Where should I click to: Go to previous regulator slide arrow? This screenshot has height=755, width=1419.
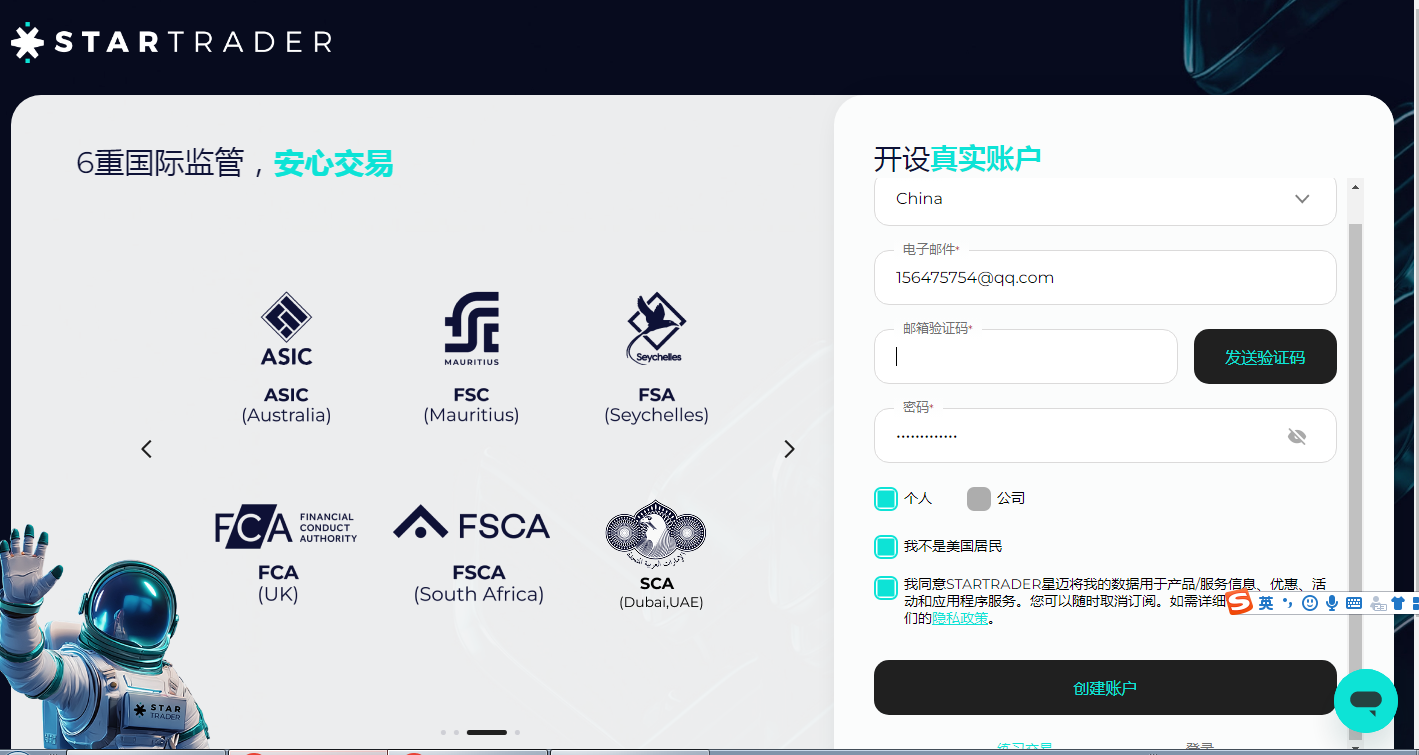tap(147, 449)
